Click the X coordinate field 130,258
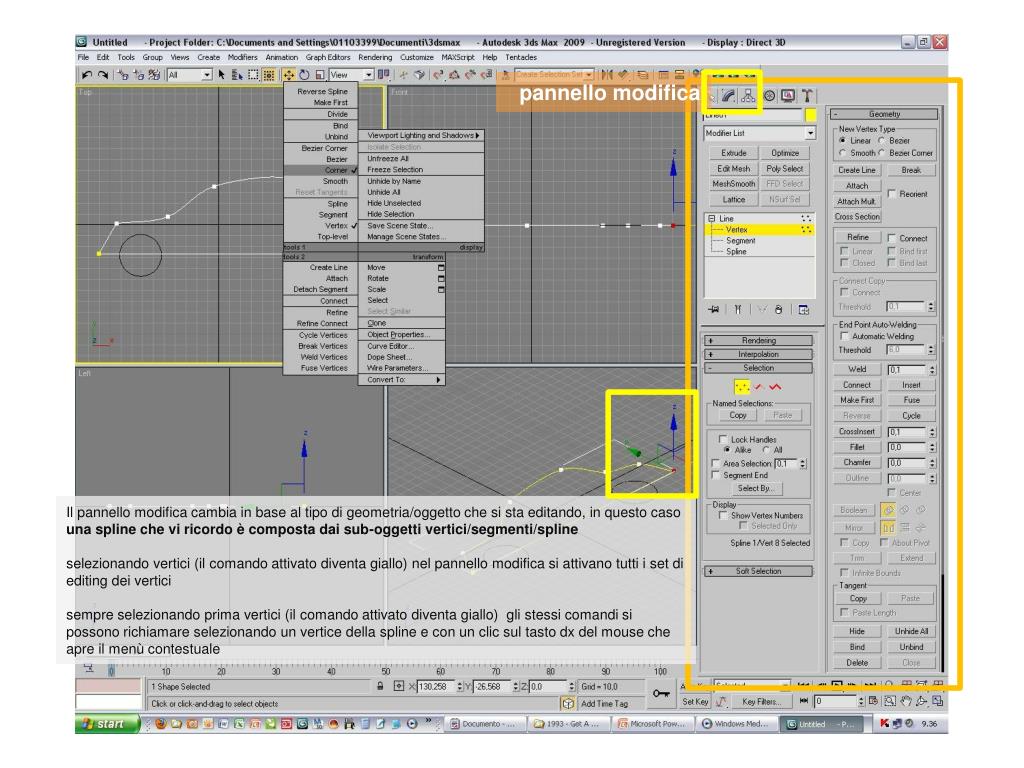Screen dimensions: 1024x768 436,686
